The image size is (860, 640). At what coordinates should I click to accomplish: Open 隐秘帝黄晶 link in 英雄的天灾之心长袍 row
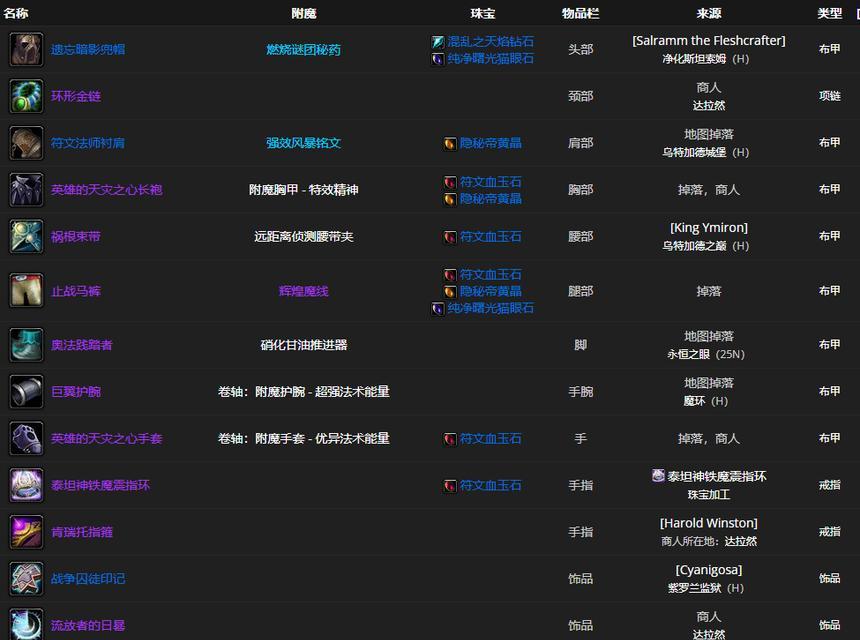coord(490,199)
